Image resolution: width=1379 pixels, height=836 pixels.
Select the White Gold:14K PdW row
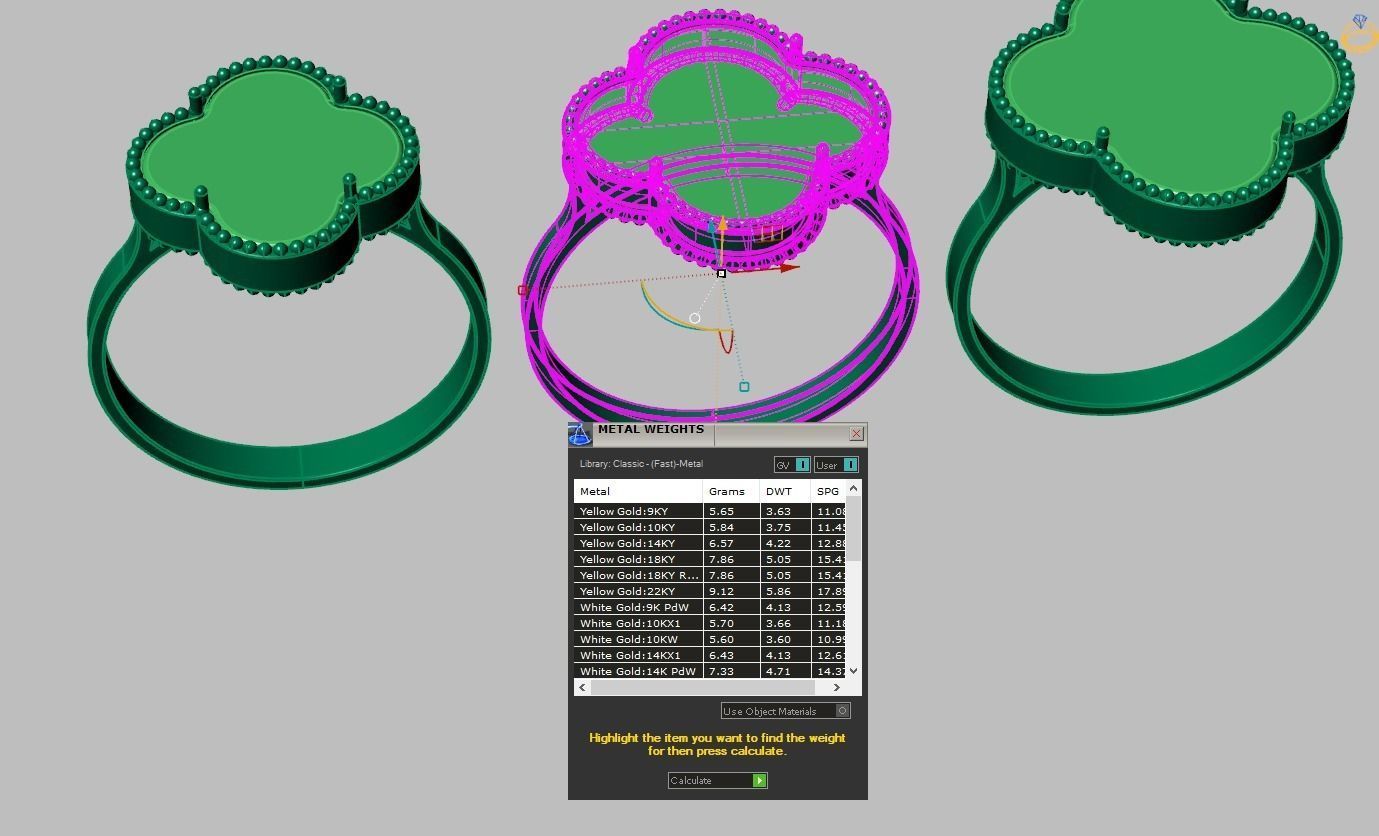tap(710, 671)
